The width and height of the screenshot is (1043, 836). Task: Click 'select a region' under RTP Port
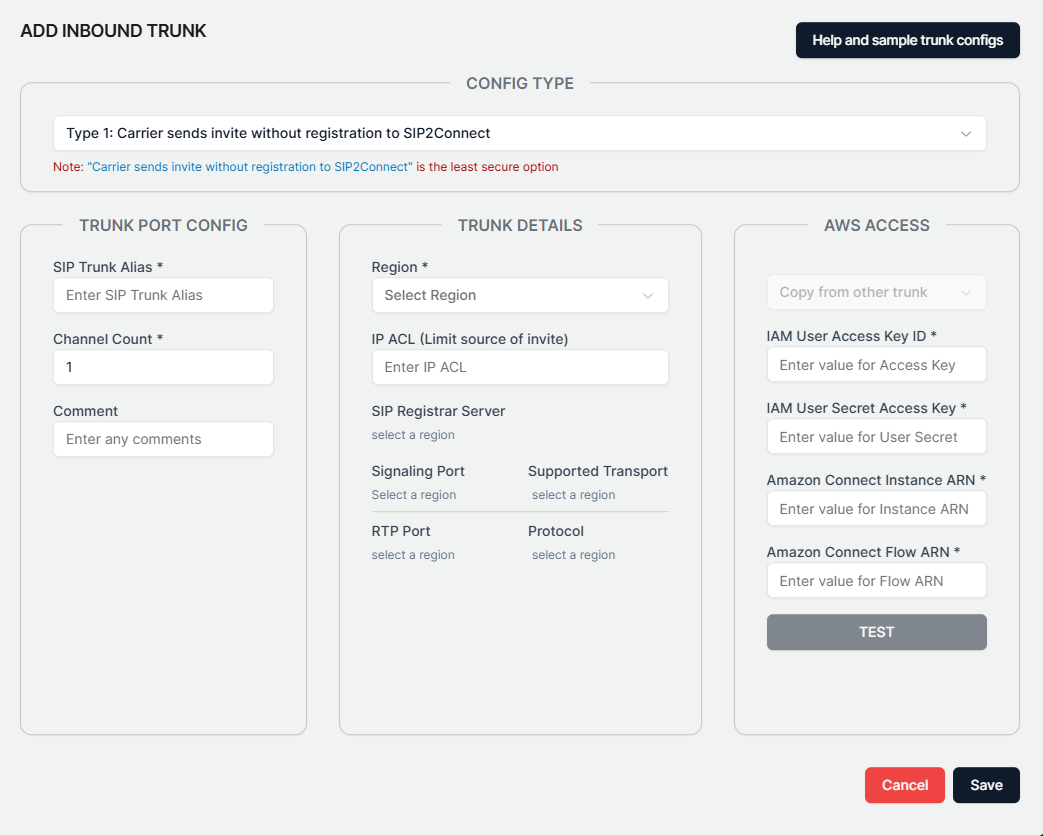[x=413, y=555]
